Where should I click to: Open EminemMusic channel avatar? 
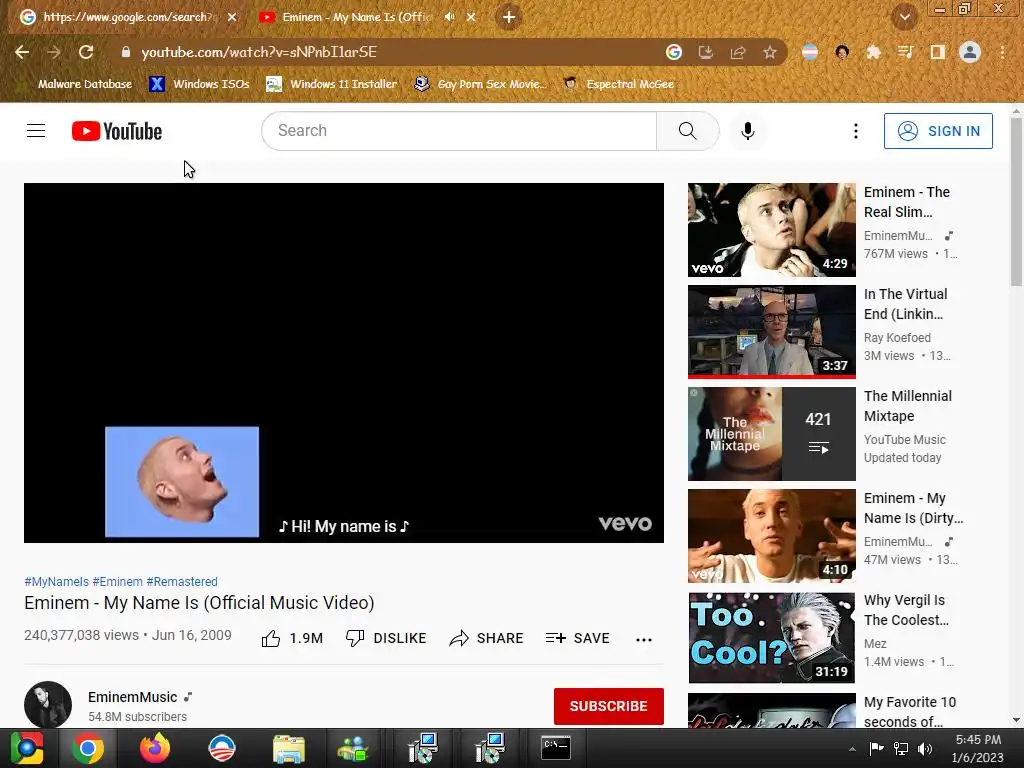point(48,705)
